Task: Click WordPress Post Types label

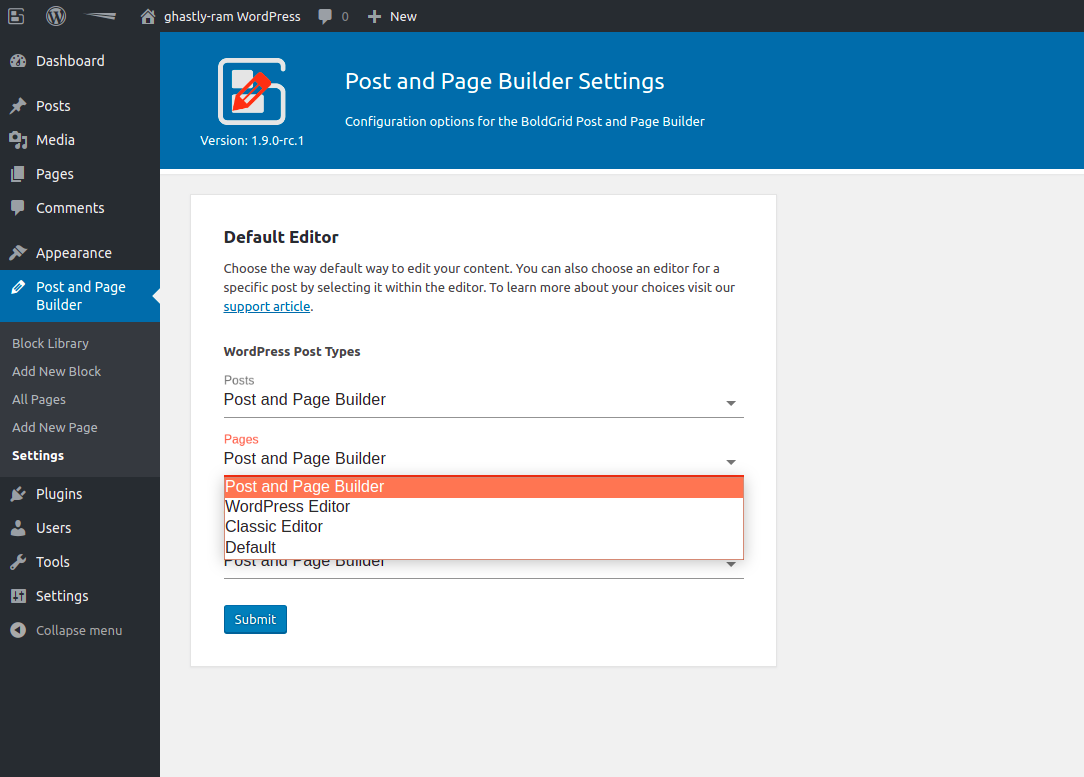Action: (x=292, y=351)
